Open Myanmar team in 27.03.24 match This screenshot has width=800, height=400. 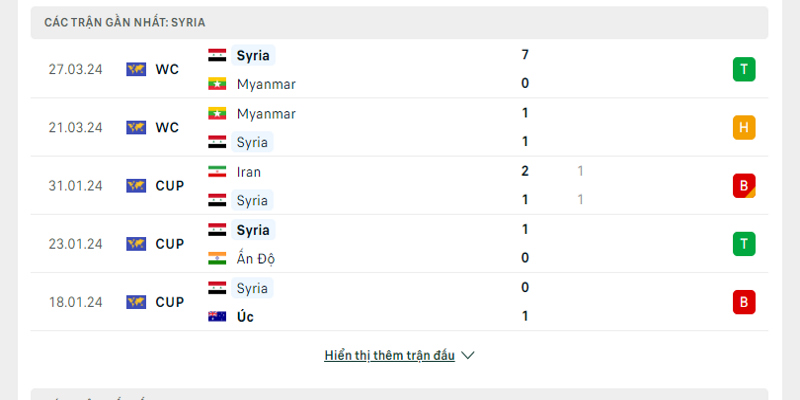click(266, 84)
